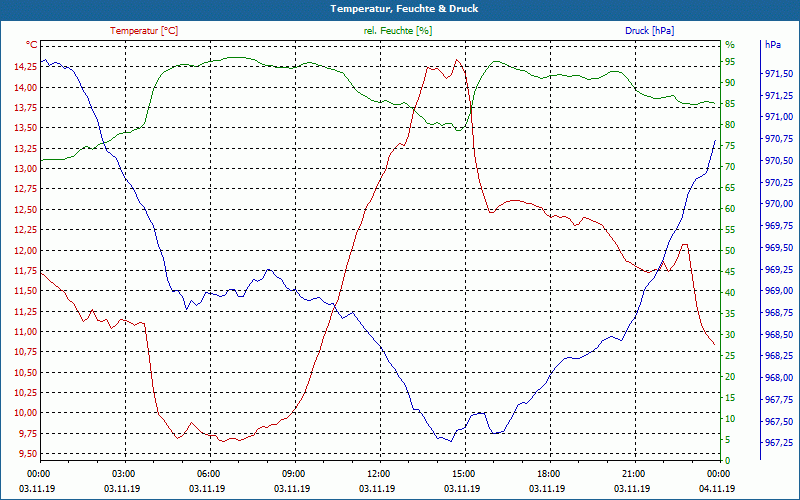Screen dimensions: 800x500
Task: Click the "30" tick on the humidity axis
Action: 730,335
